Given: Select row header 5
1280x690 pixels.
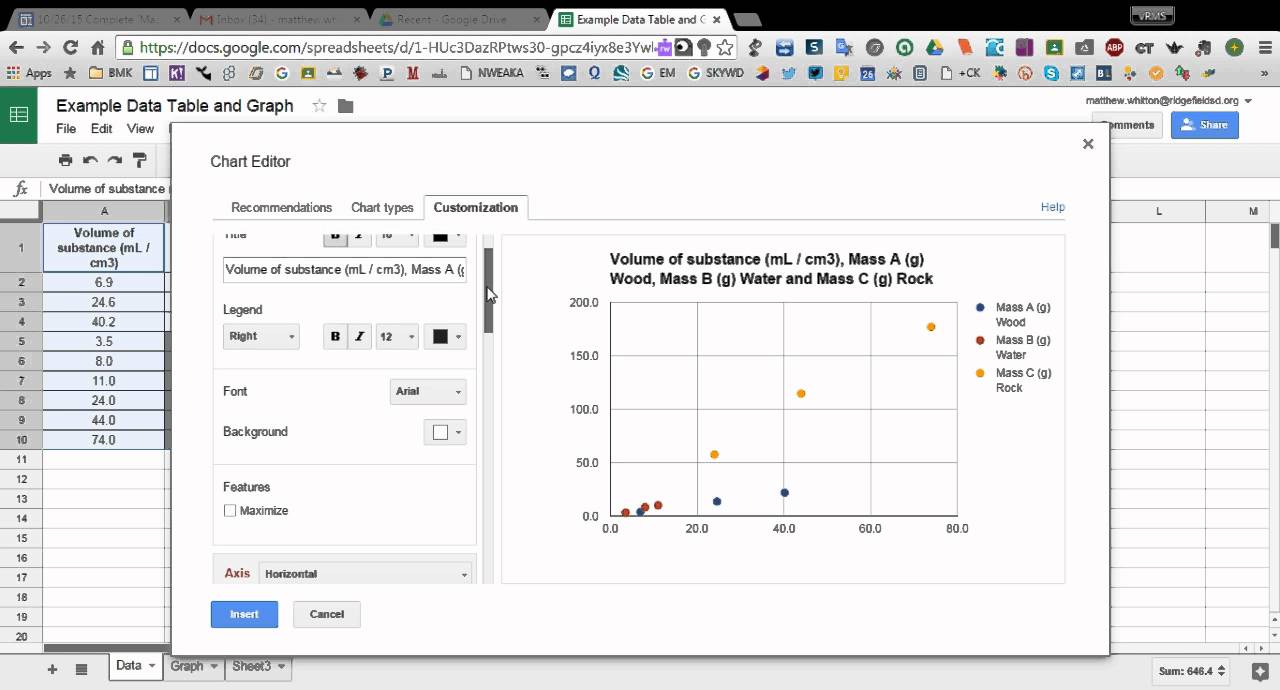Looking at the screenshot, I should point(21,341).
